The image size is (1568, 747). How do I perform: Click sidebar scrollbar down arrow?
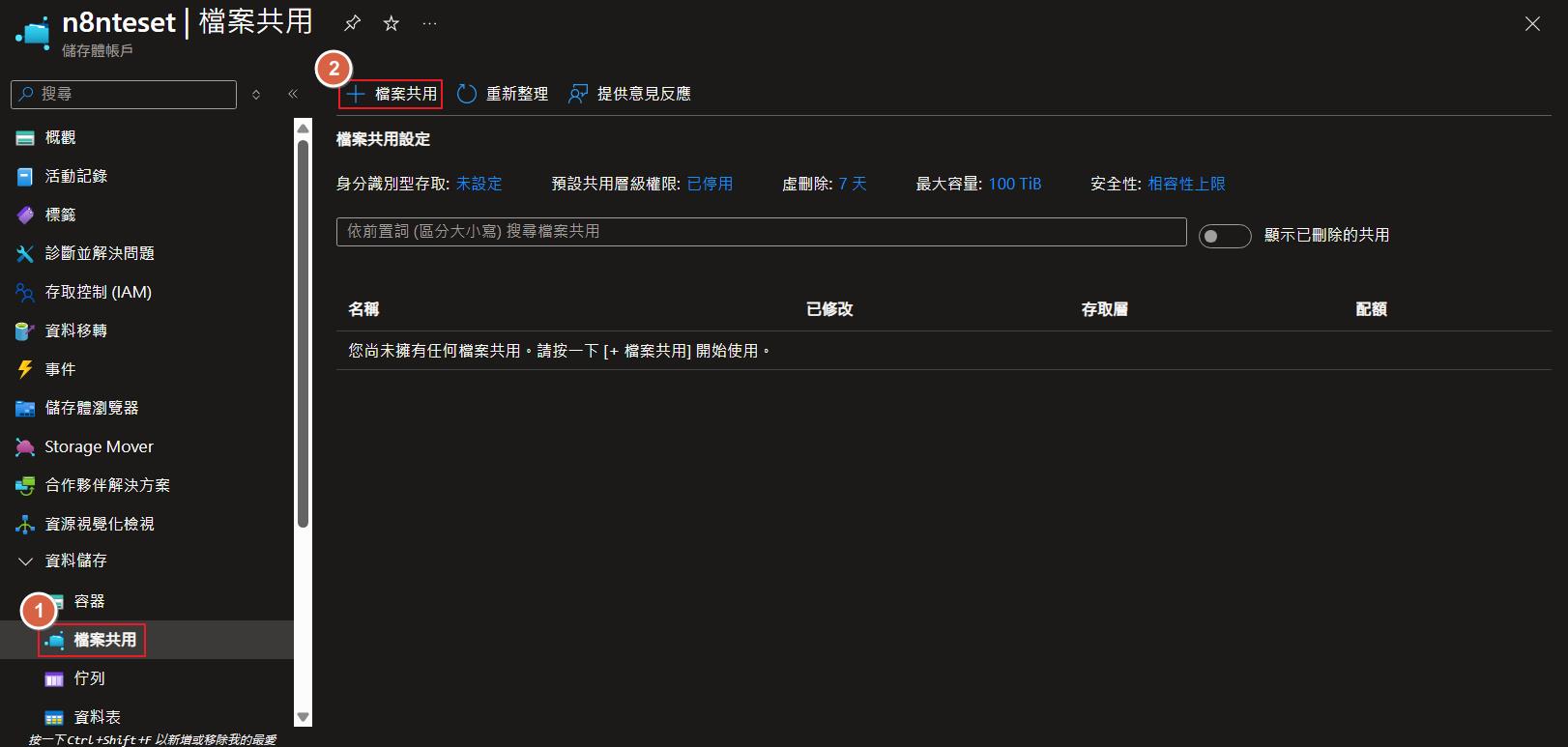(304, 718)
